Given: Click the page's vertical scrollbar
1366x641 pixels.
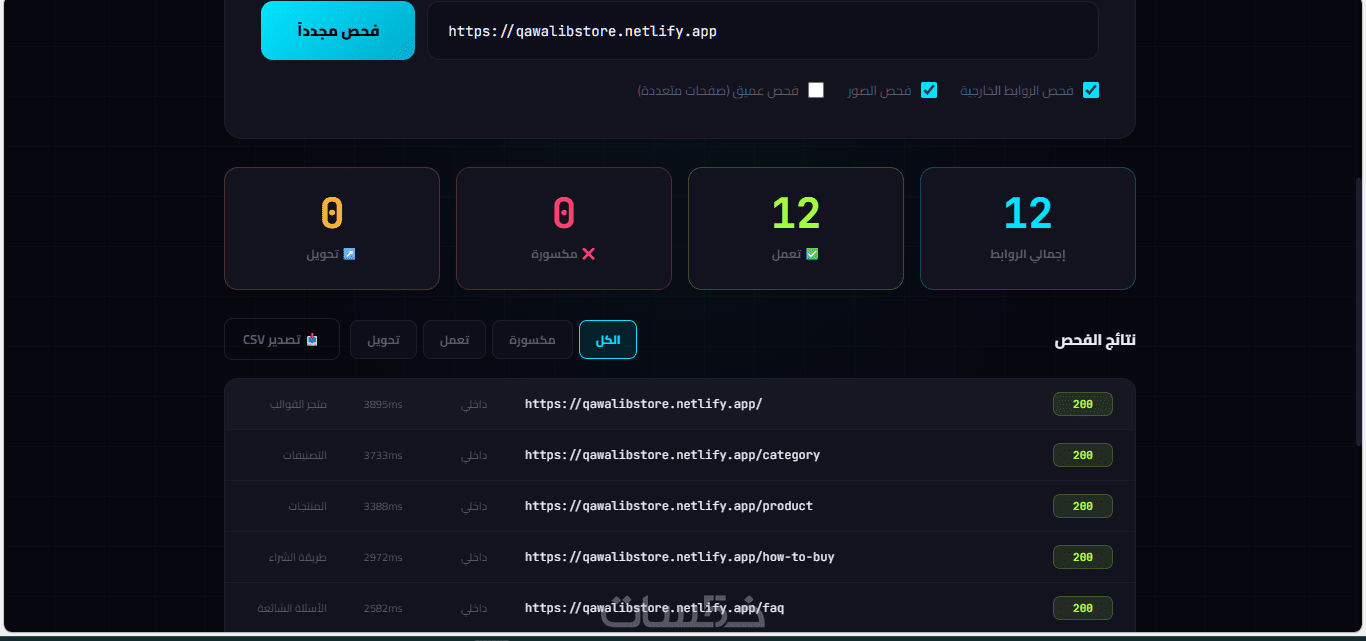Looking at the screenshot, I should pos(1358,310).
